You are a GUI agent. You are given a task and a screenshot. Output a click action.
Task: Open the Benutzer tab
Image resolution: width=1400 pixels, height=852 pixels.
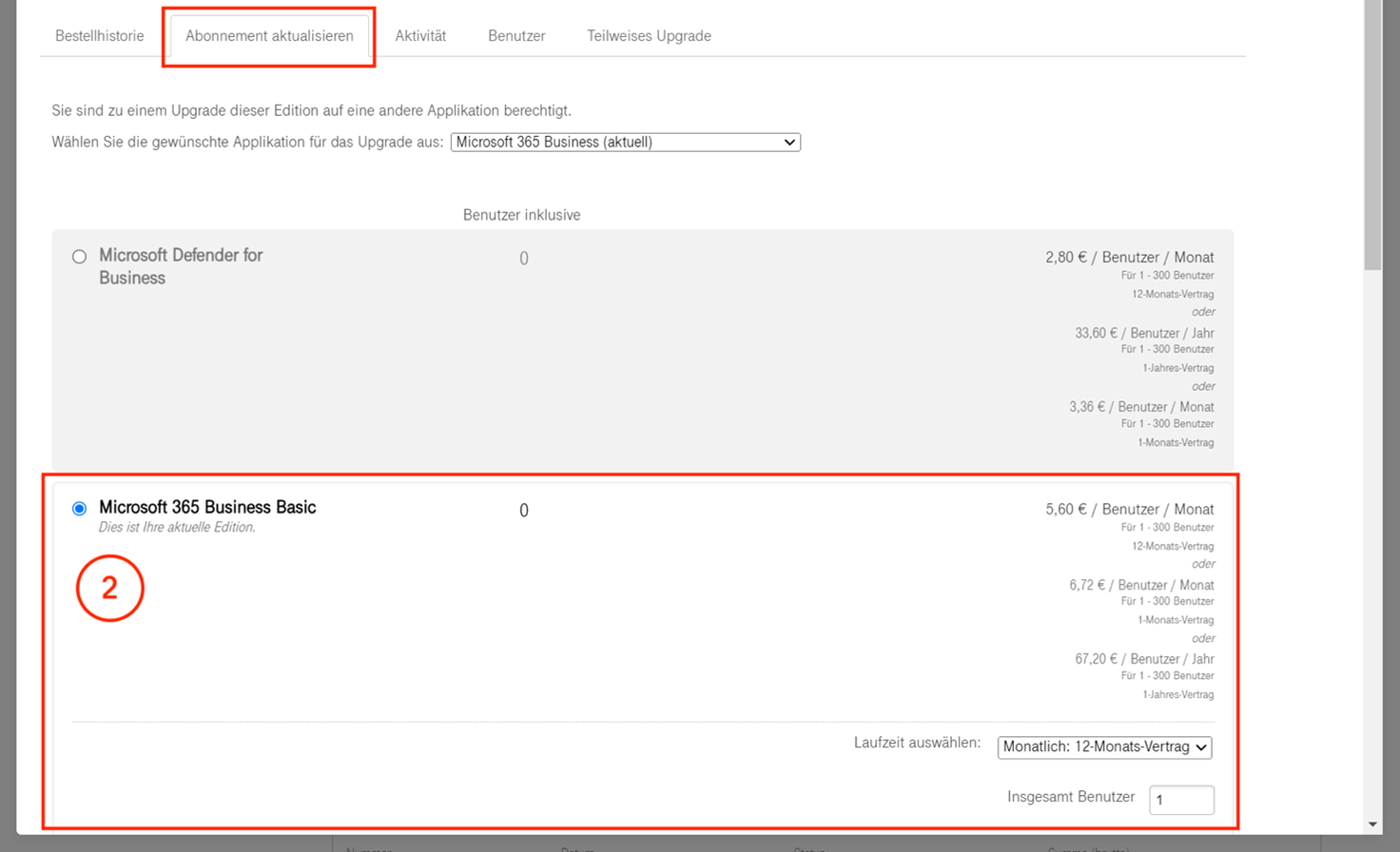pyautogui.click(x=516, y=36)
